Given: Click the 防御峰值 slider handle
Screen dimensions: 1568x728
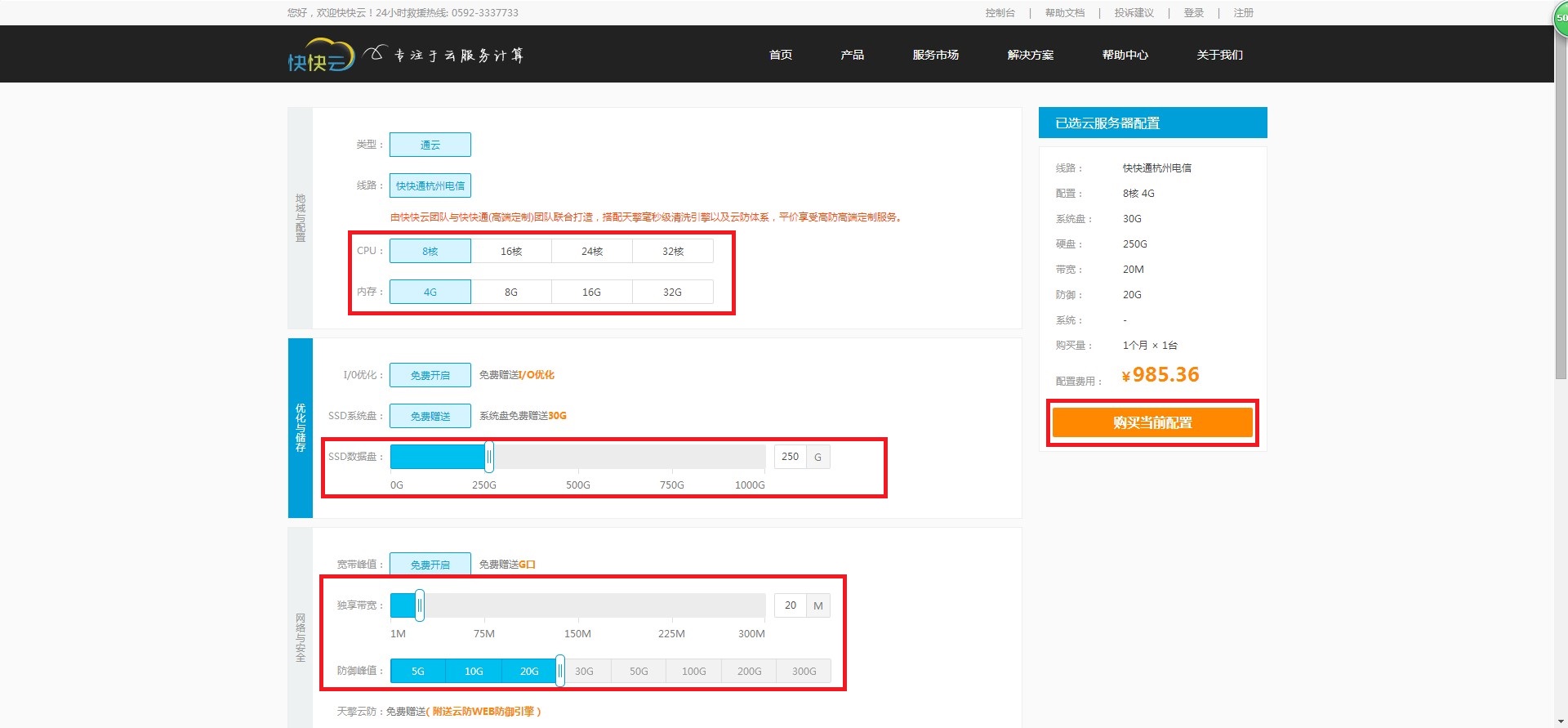Looking at the screenshot, I should click(560, 671).
